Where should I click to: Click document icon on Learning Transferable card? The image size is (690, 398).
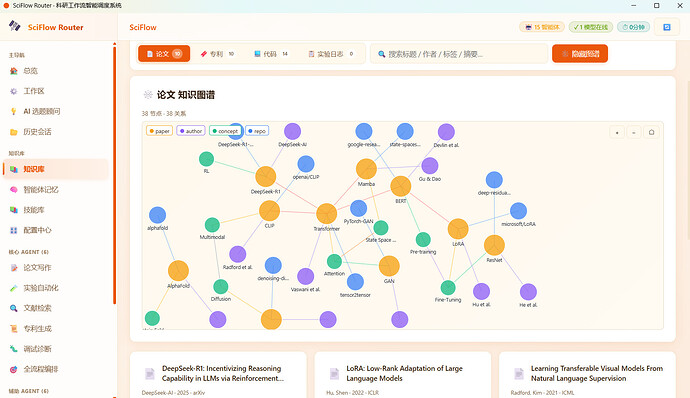[519, 374]
